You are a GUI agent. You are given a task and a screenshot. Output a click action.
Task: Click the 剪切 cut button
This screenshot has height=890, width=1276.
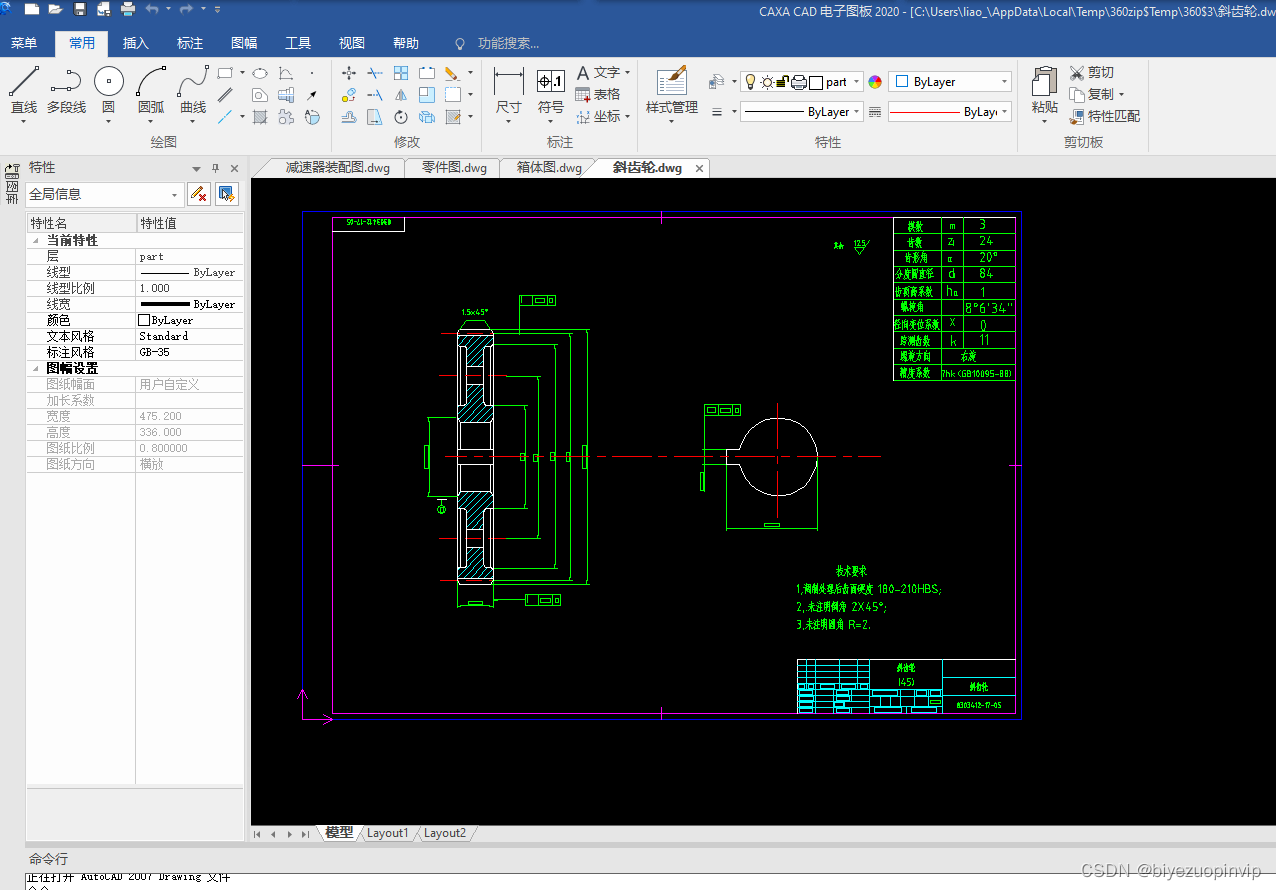(1091, 73)
